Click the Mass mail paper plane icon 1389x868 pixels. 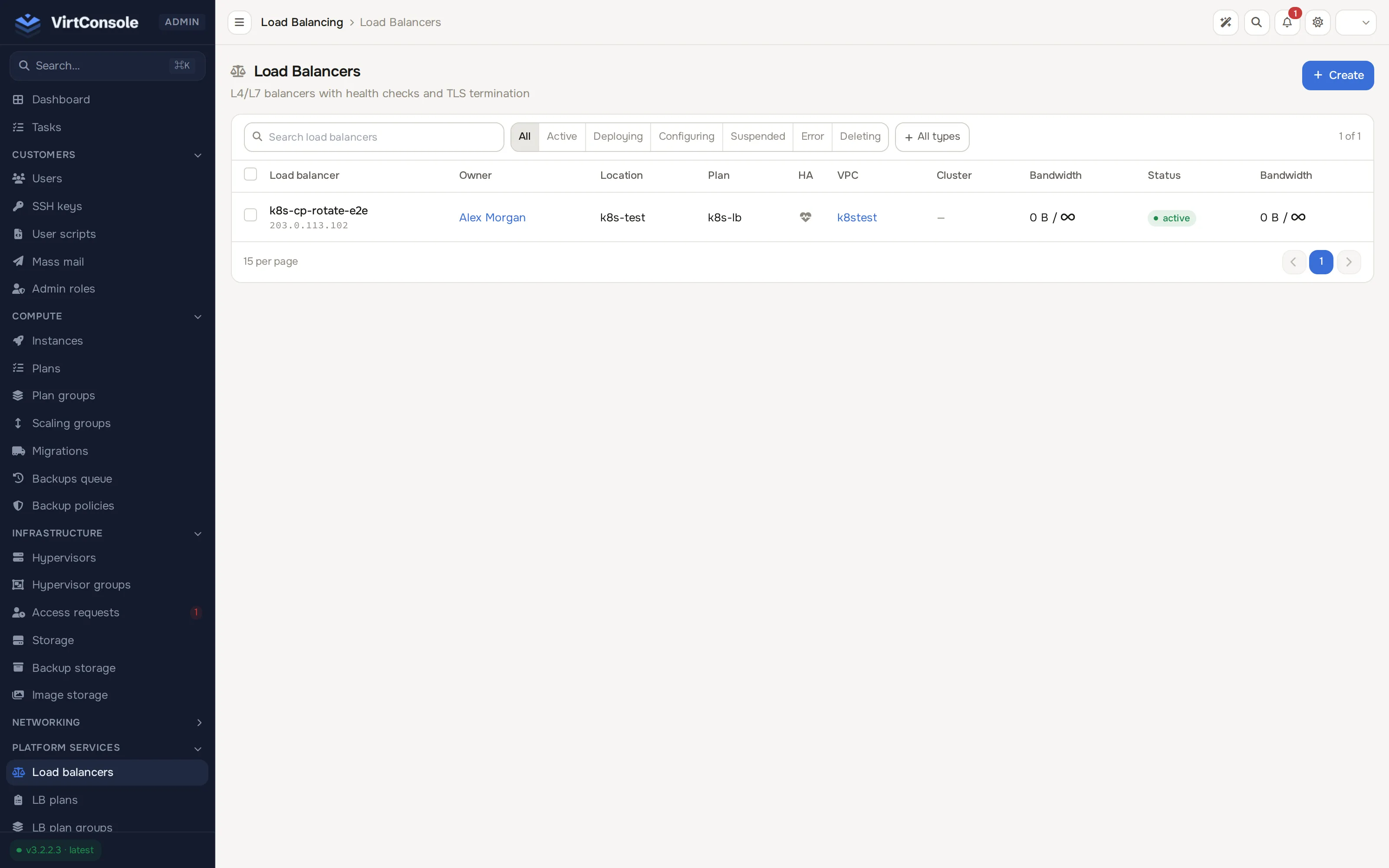[x=18, y=261]
